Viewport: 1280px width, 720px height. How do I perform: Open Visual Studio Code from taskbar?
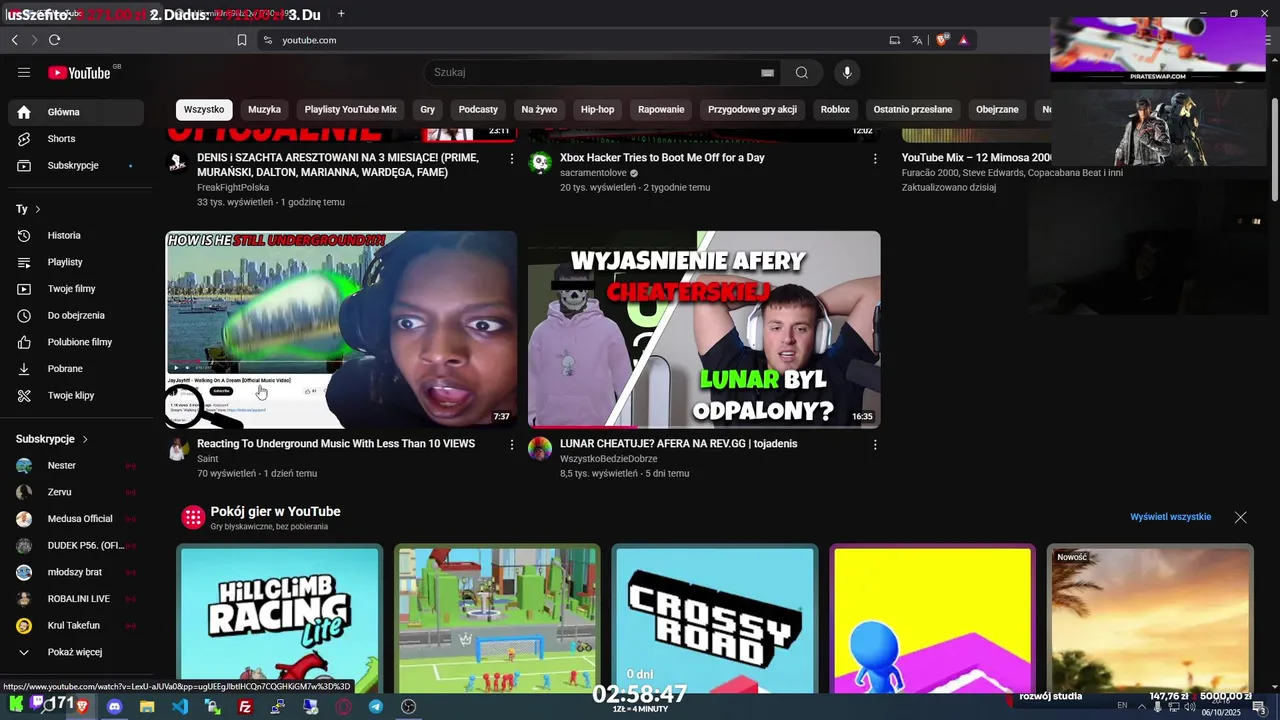(179, 706)
